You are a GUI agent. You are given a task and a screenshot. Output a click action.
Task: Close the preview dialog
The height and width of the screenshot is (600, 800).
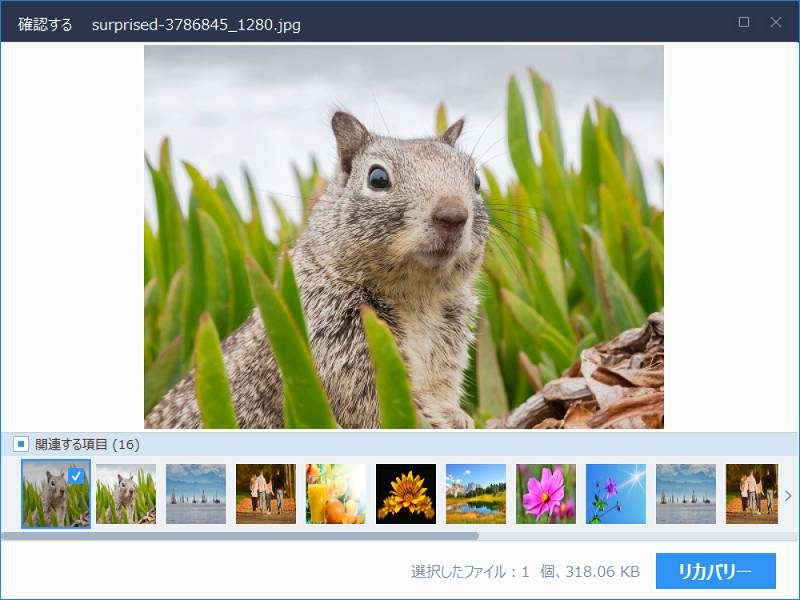pyautogui.click(x=775, y=22)
